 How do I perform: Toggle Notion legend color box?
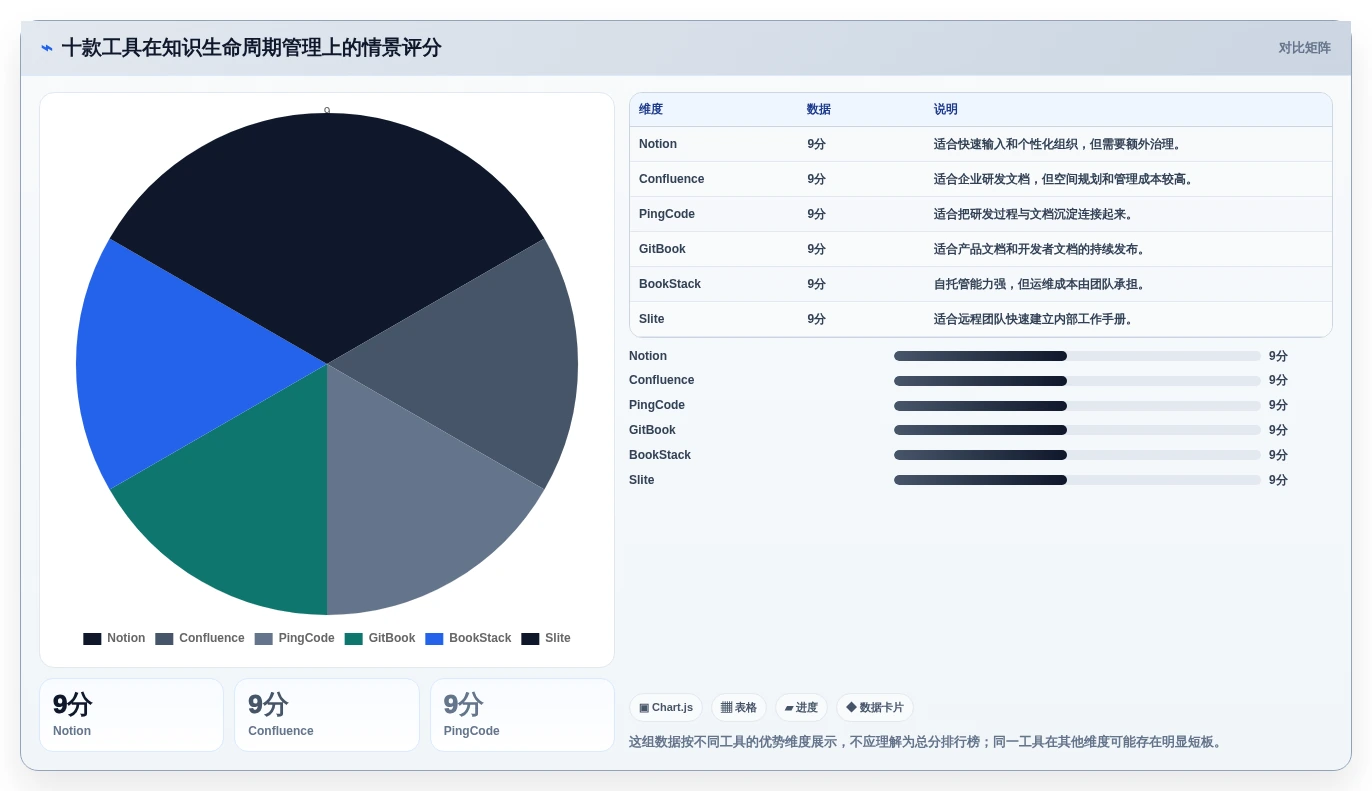(x=92, y=638)
